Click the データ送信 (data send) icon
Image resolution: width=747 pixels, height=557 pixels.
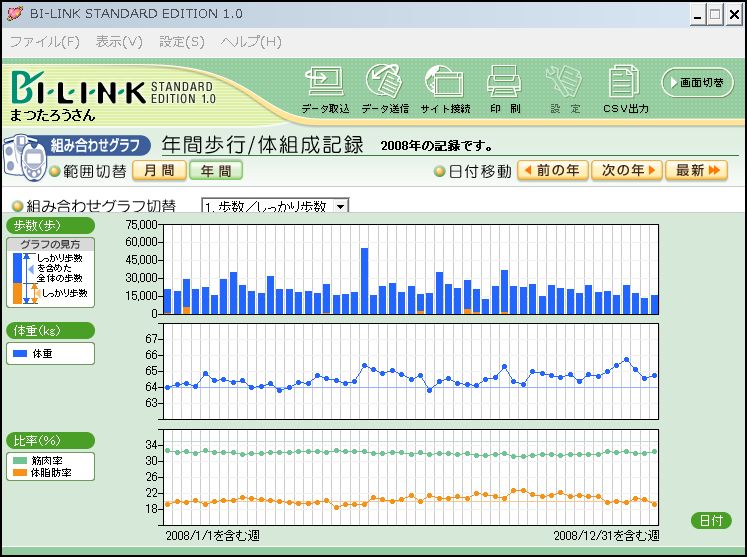tap(385, 87)
